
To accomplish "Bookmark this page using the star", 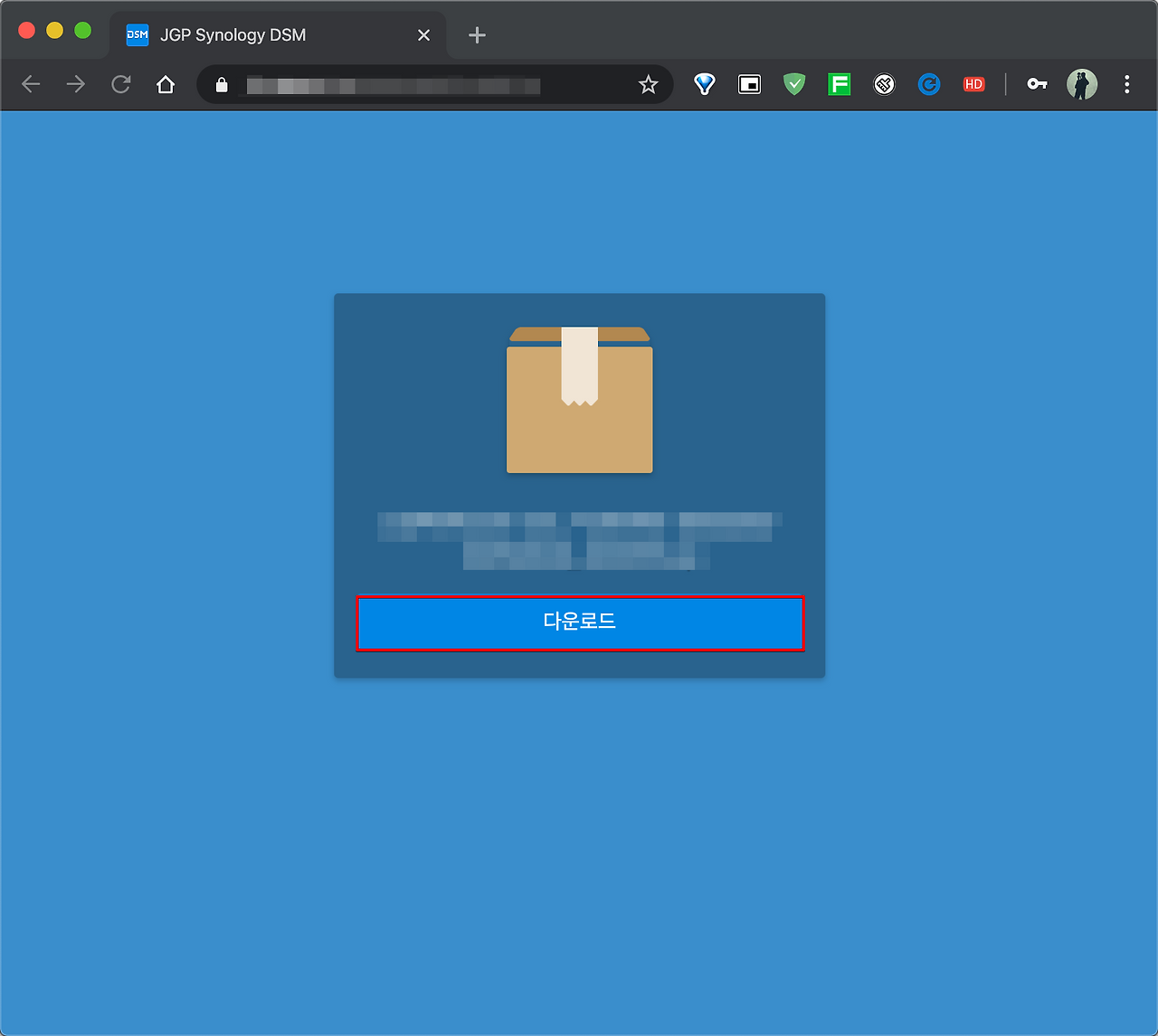I will click(x=648, y=84).
